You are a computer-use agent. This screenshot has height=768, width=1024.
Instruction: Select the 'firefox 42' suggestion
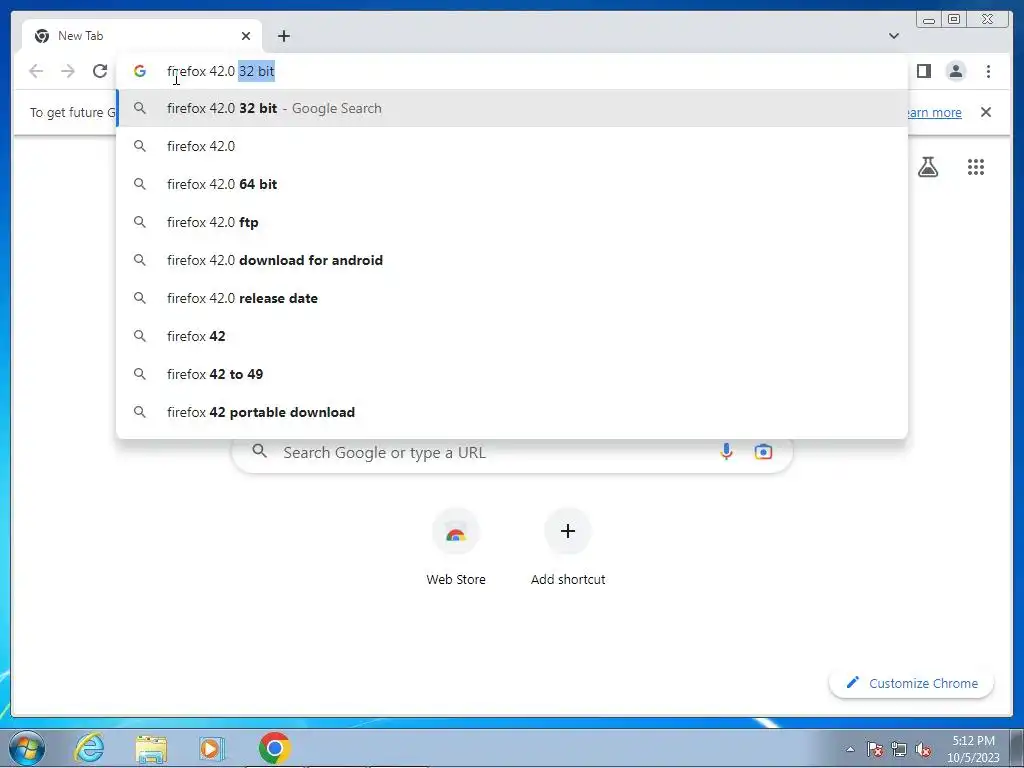[x=512, y=336]
